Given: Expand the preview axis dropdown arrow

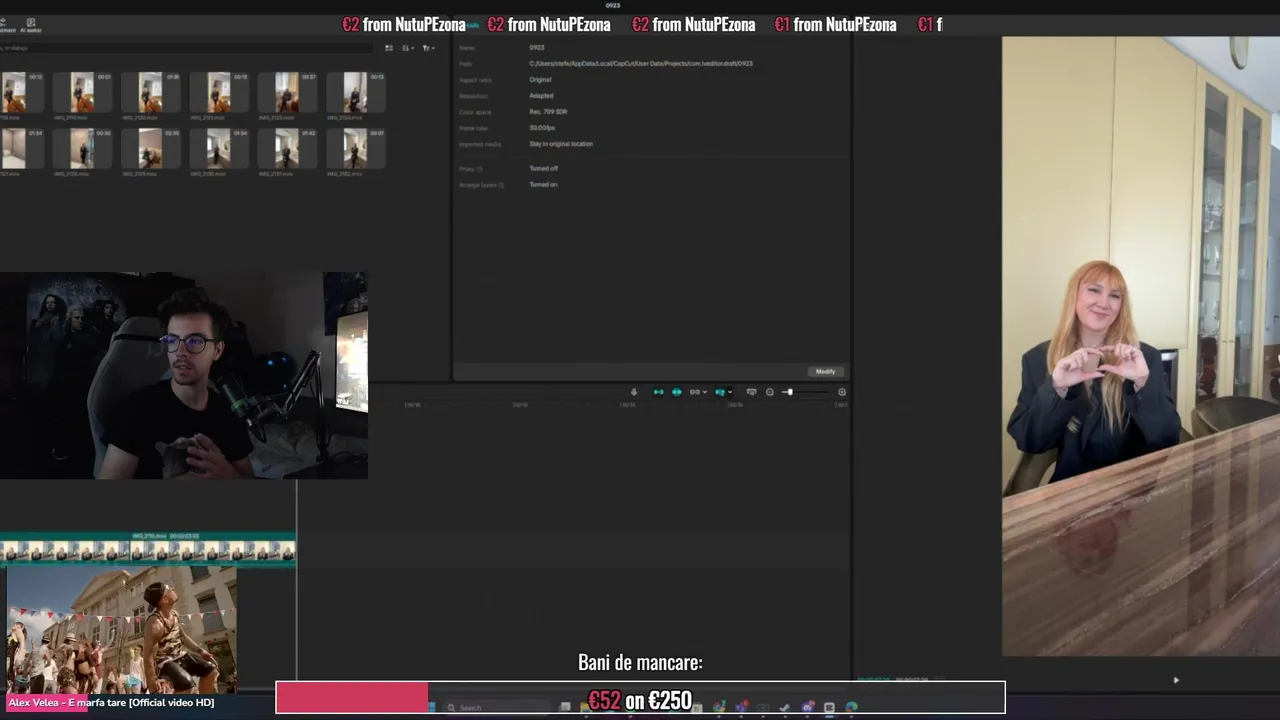Looking at the screenshot, I should tap(730, 392).
